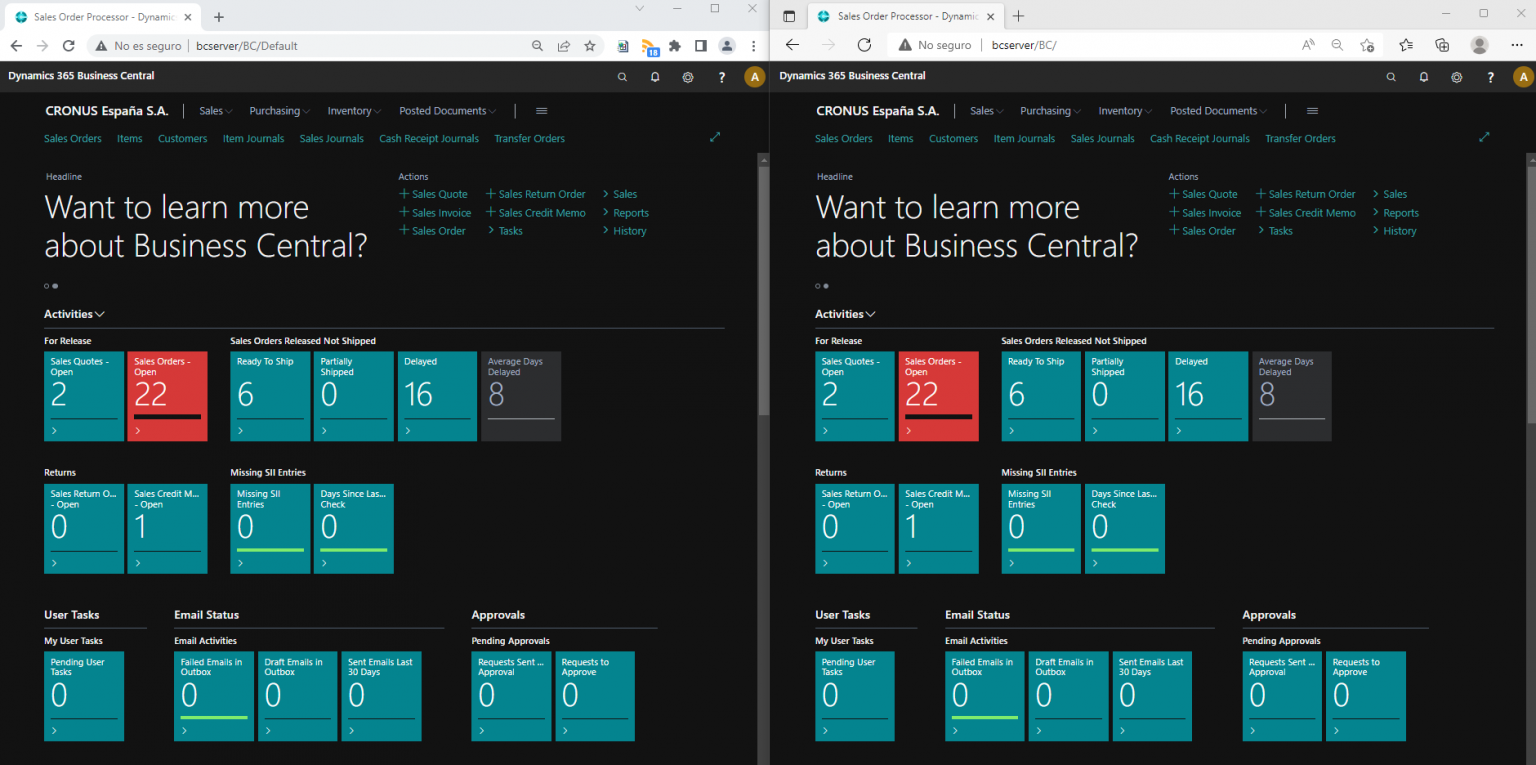
Task: Switch to the Sales Order Processor tab
Action: (100, 16)
